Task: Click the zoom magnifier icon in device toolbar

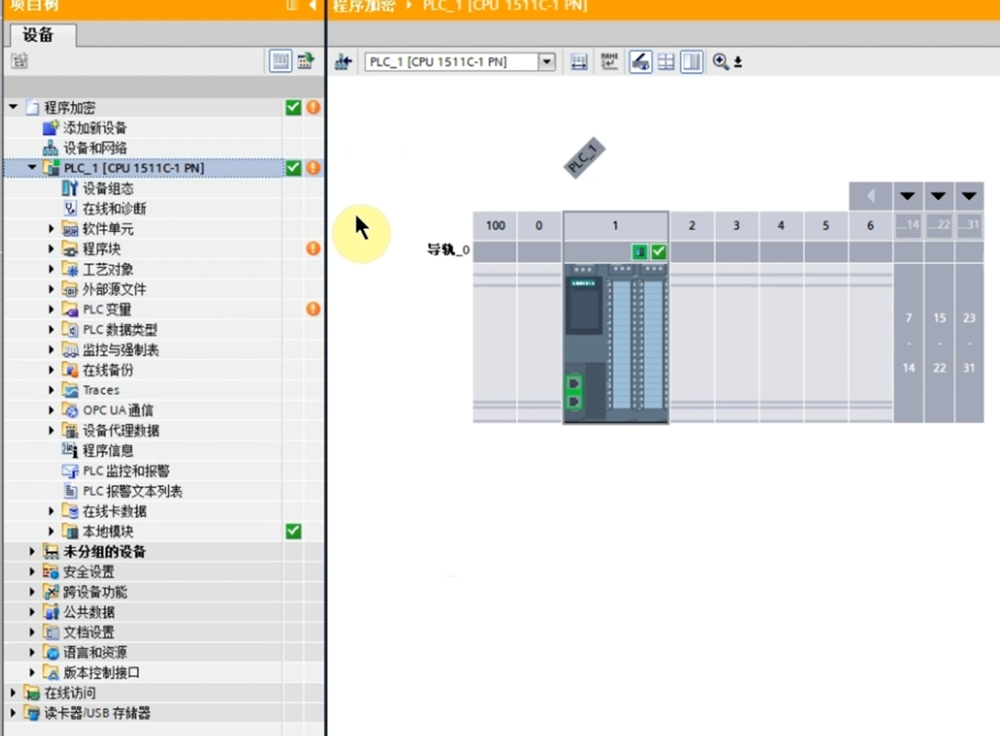Action: [x=721, y=62]
